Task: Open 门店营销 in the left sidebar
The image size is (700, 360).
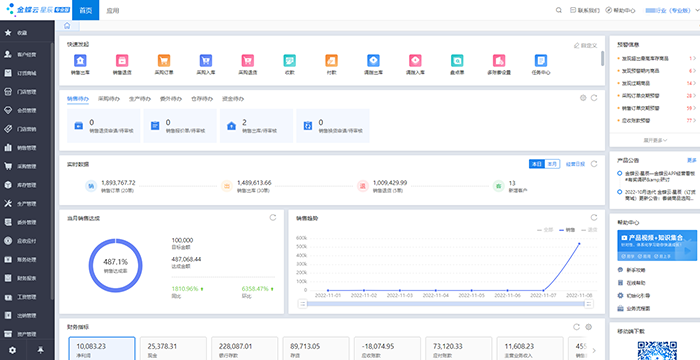Action: pyautogui.click(x=27, y=129)
